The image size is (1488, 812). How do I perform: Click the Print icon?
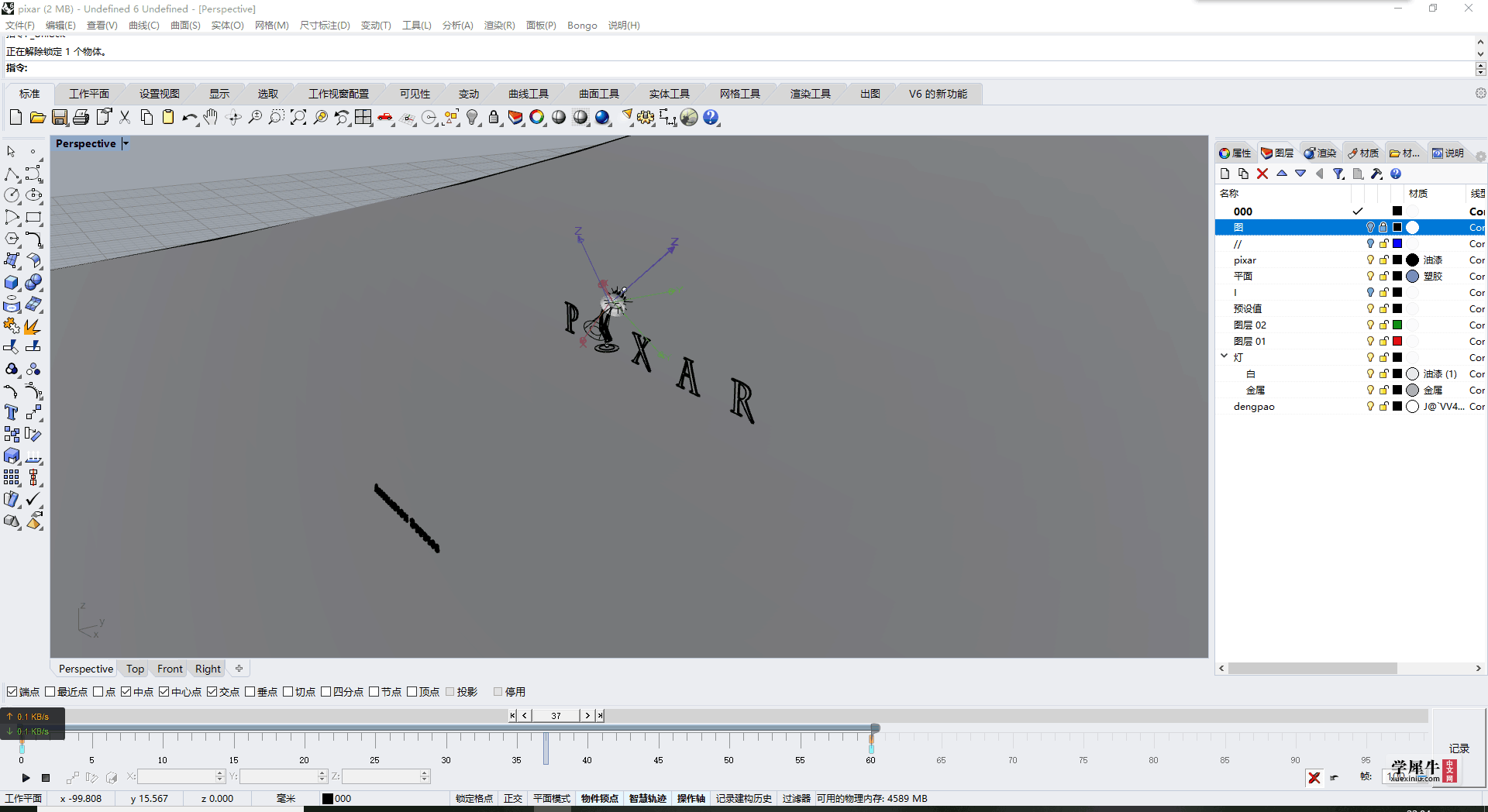click(81, 117)
